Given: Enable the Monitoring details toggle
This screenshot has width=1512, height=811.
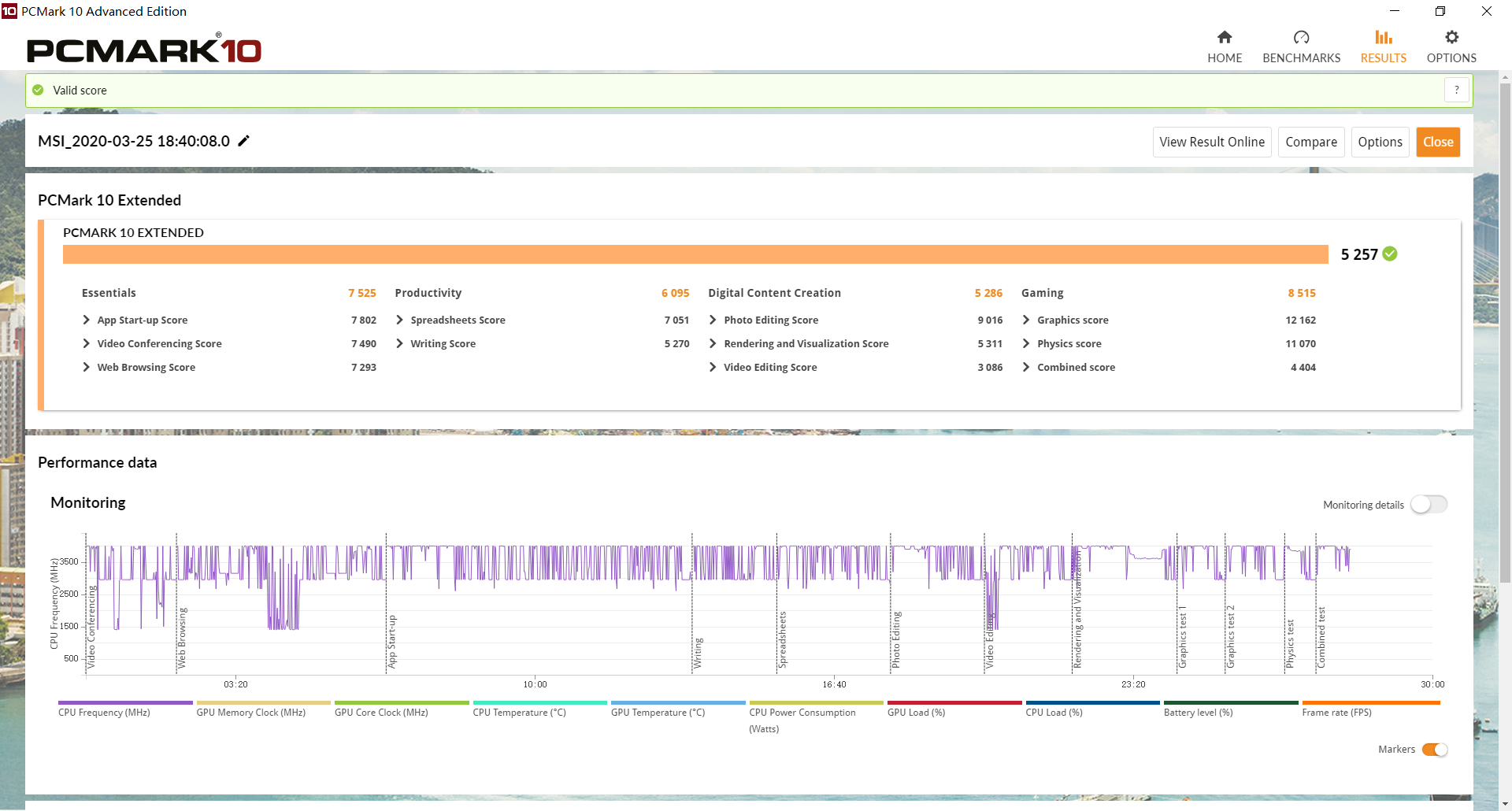Looking at the screenshot, I should [x=1429, y=505].
